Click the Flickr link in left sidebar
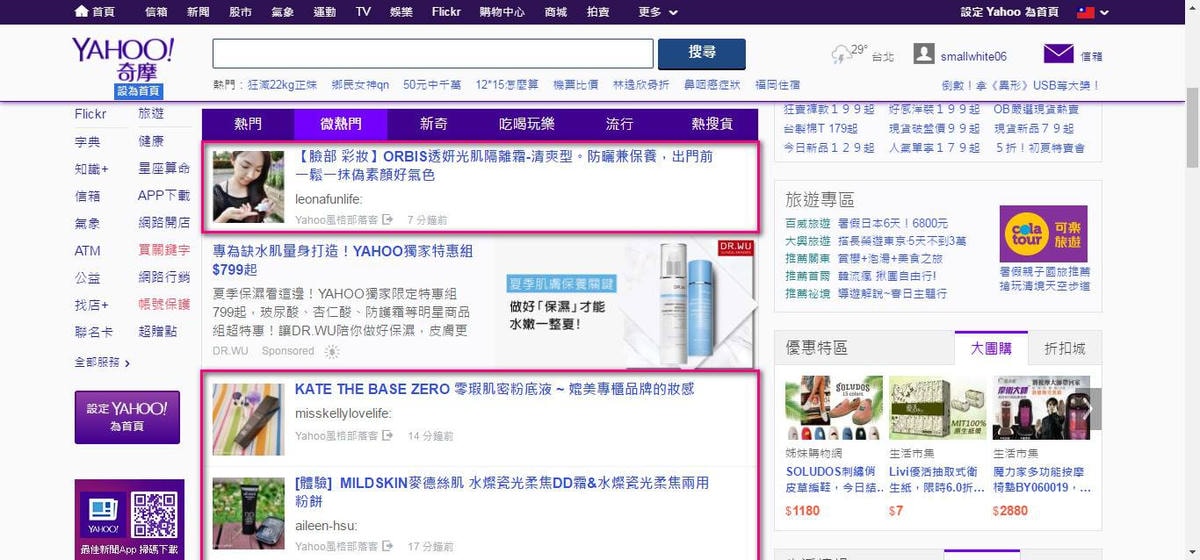Screen dimensions: 1200x560 (90, 114)
